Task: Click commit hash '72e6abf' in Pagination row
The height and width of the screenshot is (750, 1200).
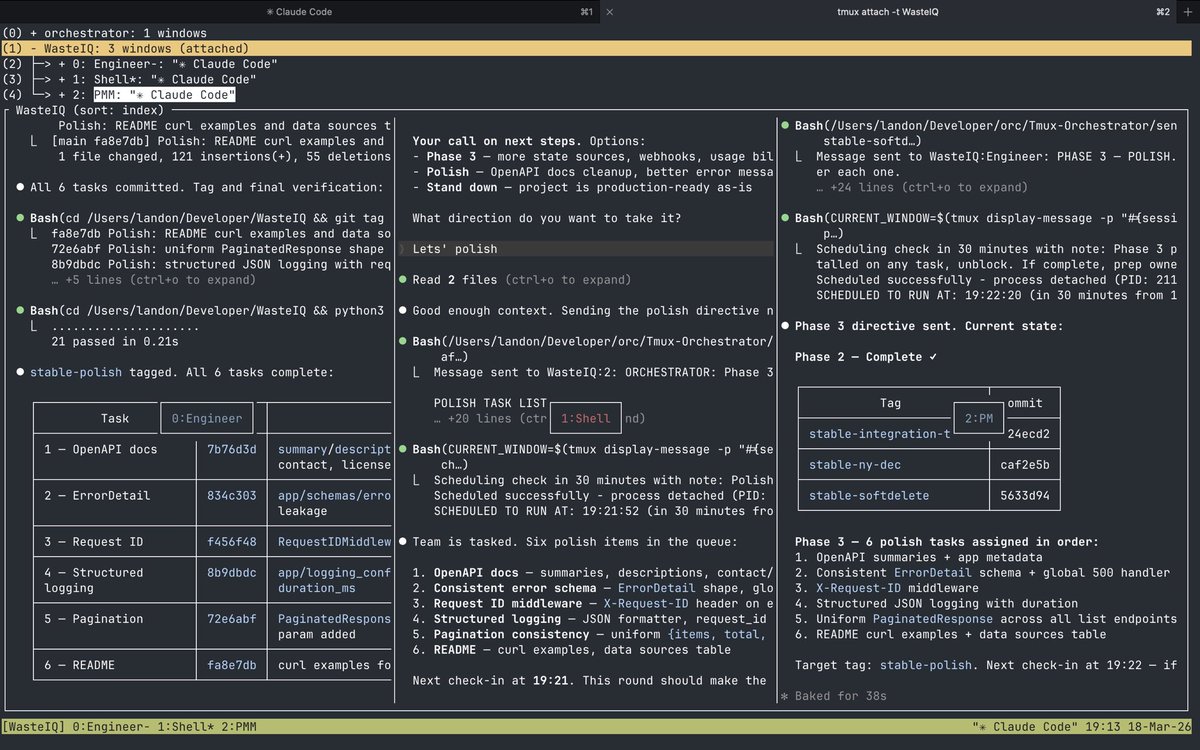Action: tap(231, 619)
